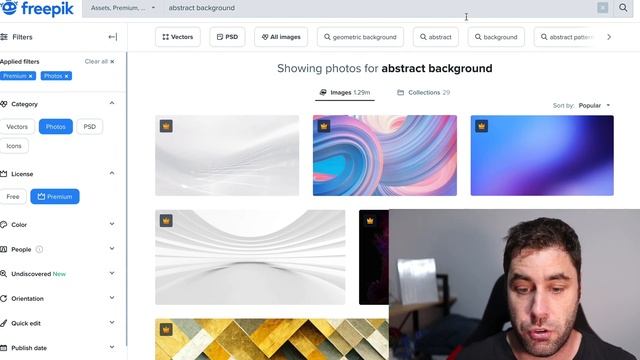640x360 pixels.
Task: Click the Color palette icon
Action: coord(4,224)
